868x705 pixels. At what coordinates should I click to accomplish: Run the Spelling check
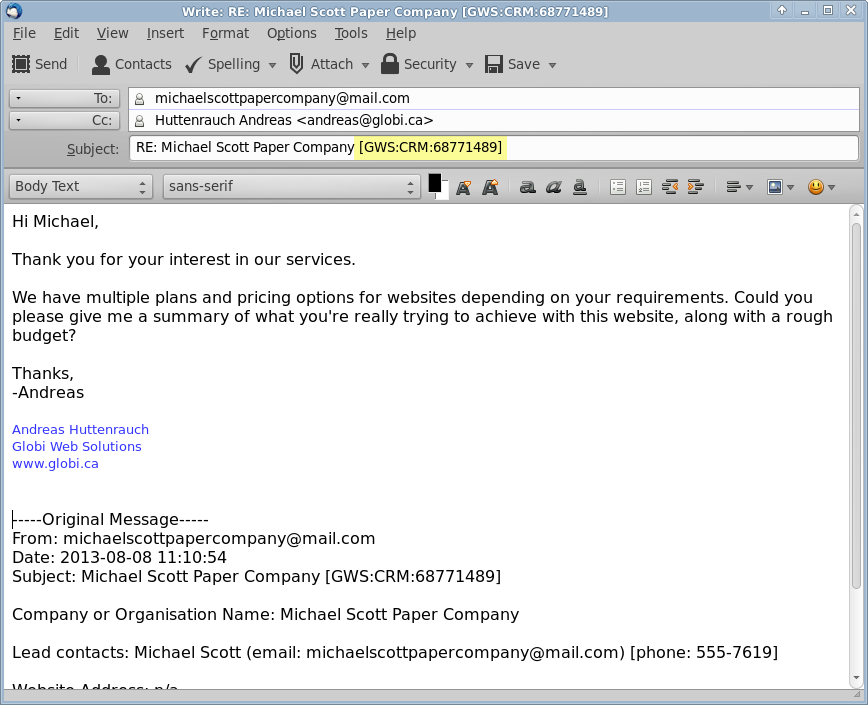coord(223,64)
